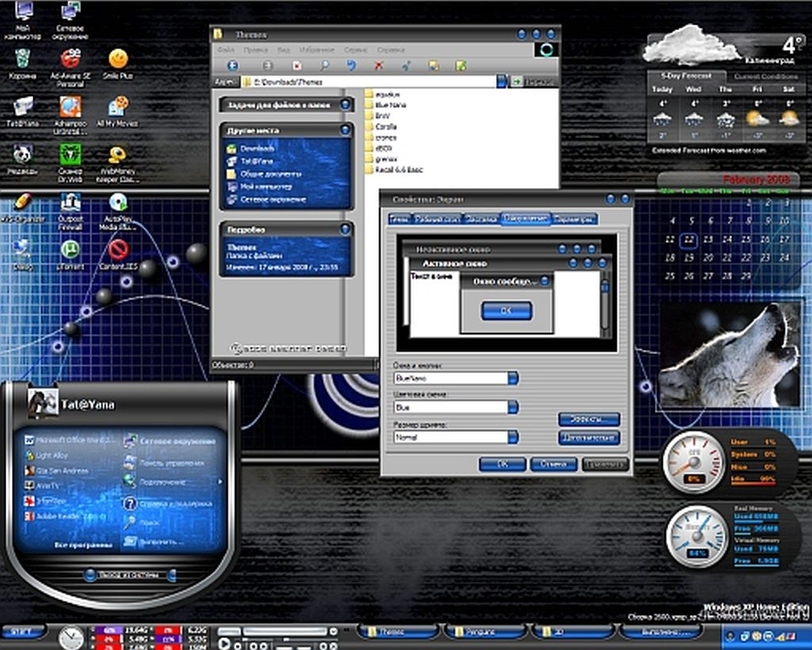Open the Медведь panda desktop icon

[22, 158]
